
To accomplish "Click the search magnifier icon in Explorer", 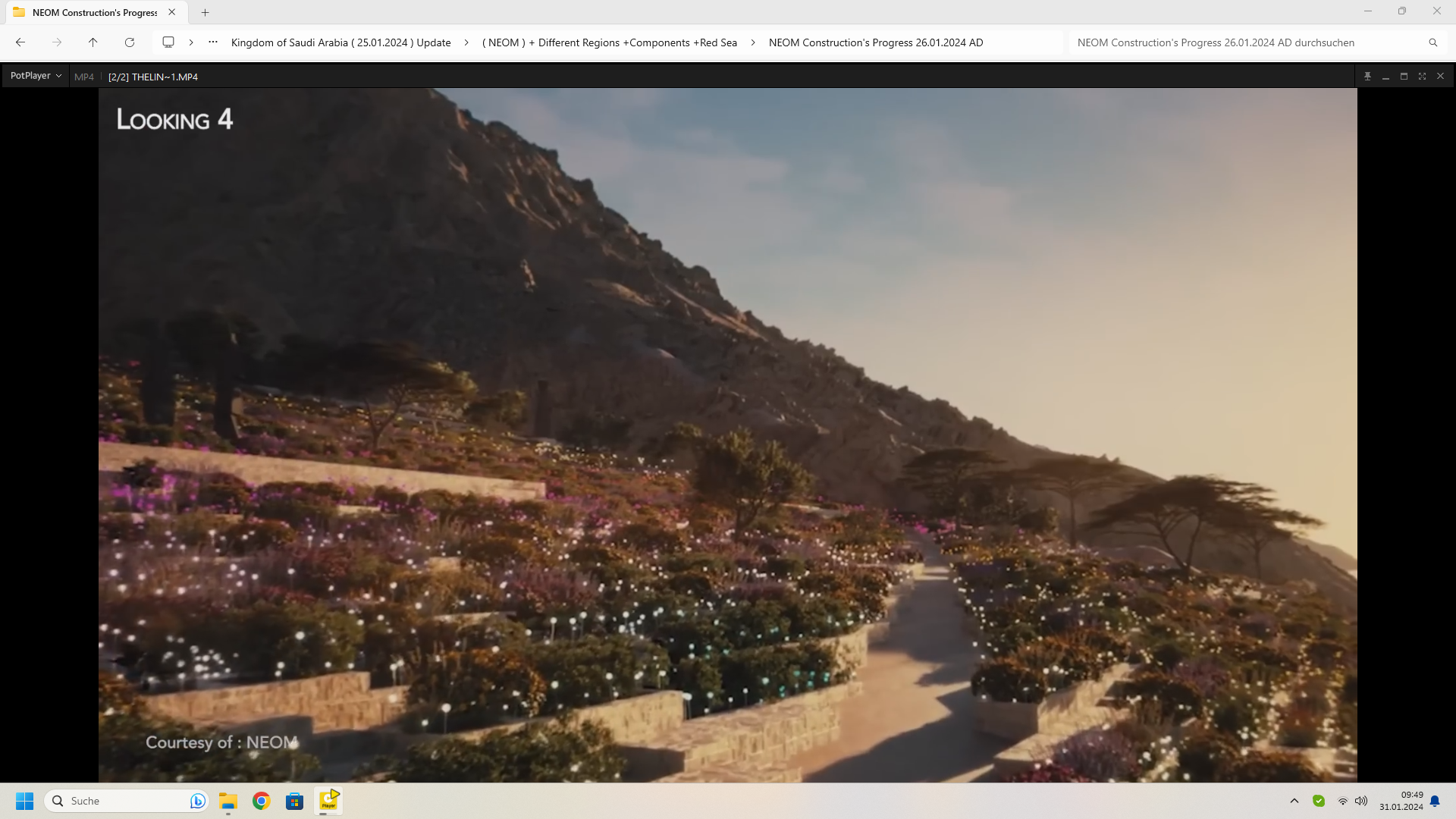I will point(1433,42).
